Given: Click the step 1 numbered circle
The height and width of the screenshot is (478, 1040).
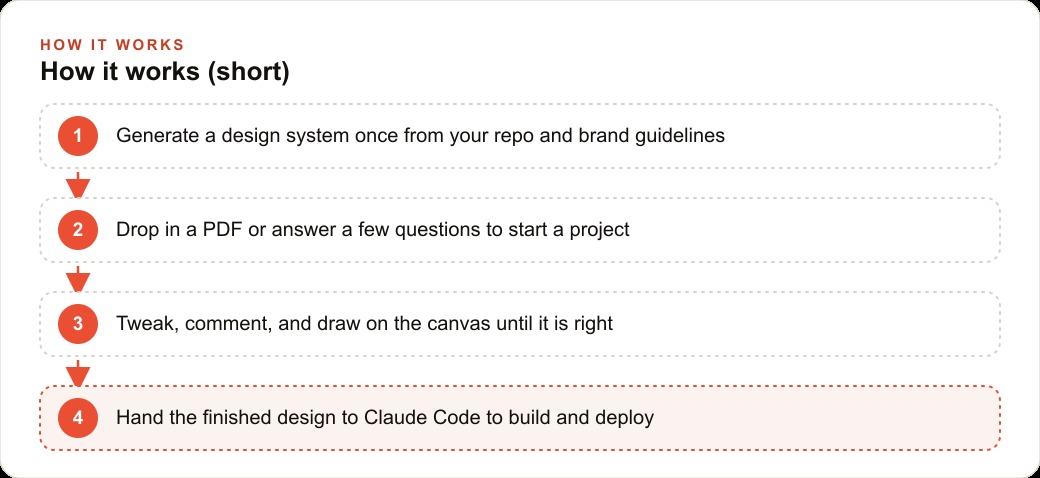Looking at the screenshot, I should (x=78, y=136).
